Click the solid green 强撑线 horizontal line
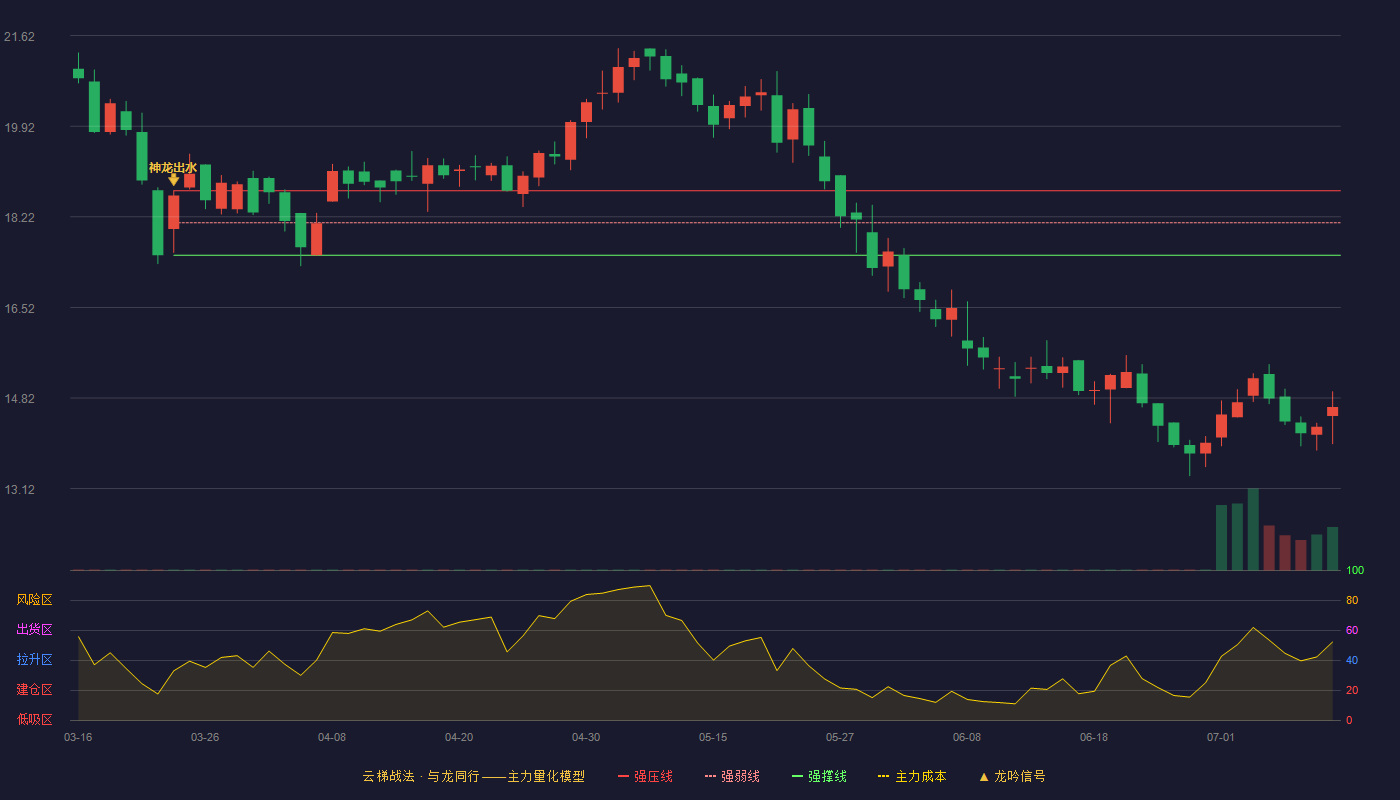Image resolution: width=1400 pixels, height=800 pixels. pyautogui.click(x=757, y=255)
